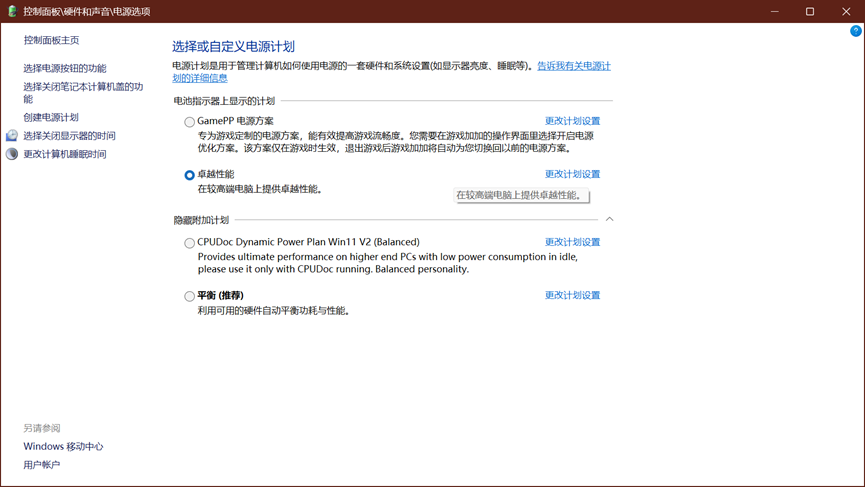Screen dimensions: 865x487
Task: Open Windows 移动中心 link
Action: coord(63,446)
